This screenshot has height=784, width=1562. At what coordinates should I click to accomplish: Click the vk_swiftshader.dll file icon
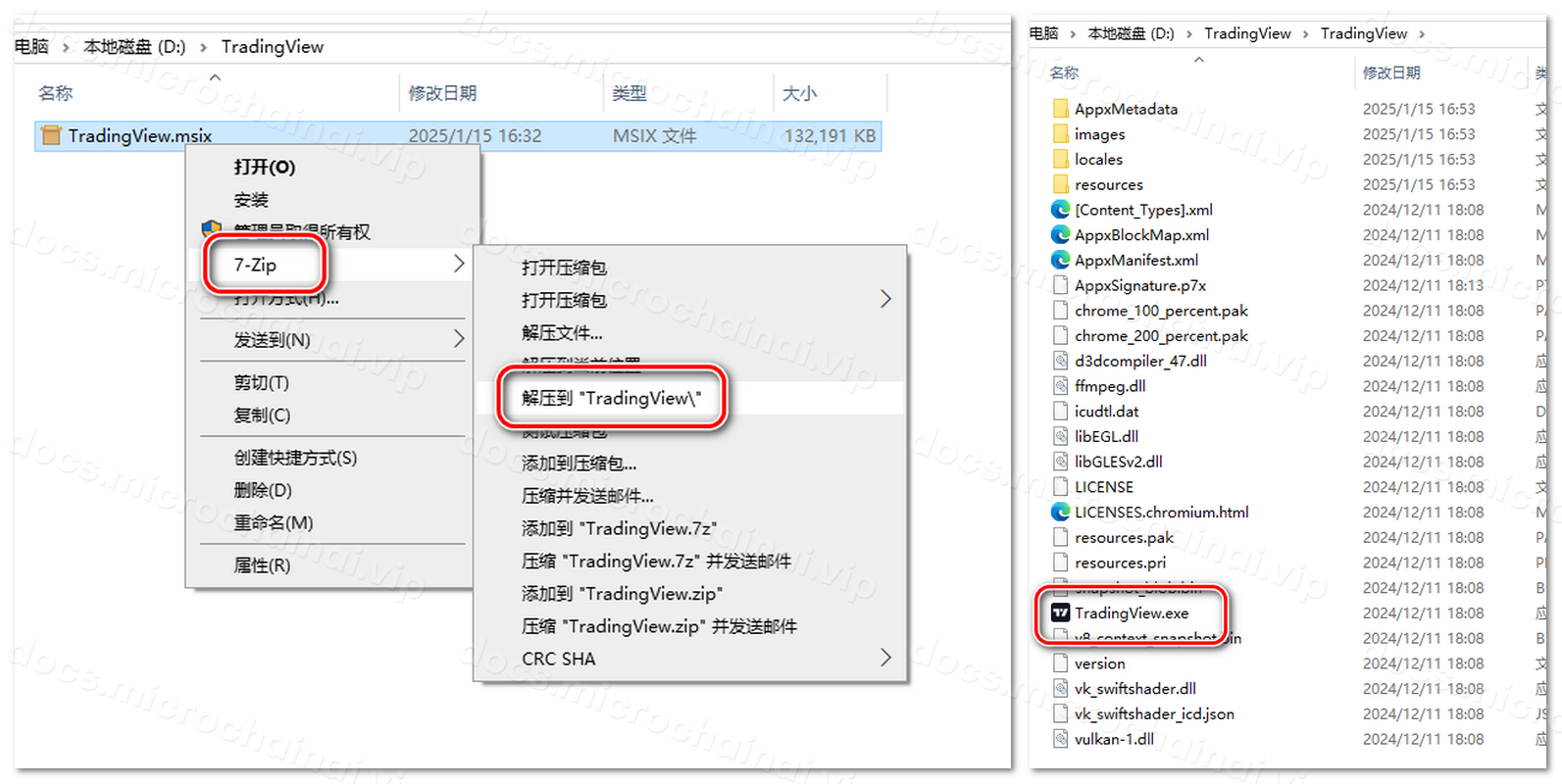click(x=1060, y=689)
